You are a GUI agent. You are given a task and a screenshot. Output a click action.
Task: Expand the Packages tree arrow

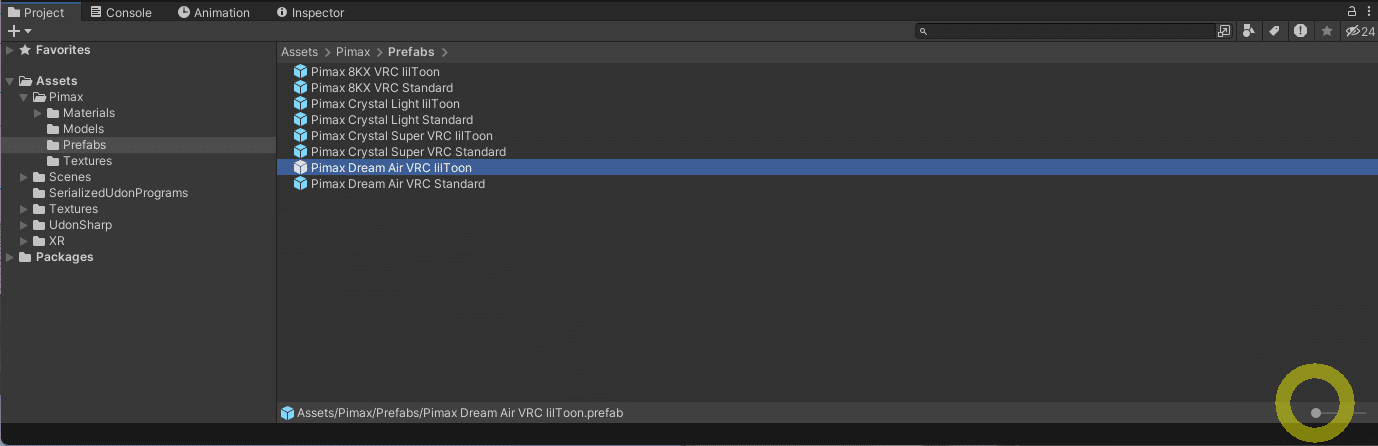pos(10,257)
